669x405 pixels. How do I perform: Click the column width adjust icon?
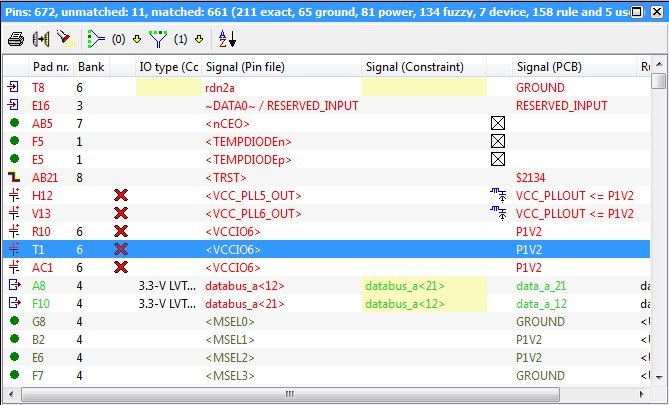tap(41, 39)
